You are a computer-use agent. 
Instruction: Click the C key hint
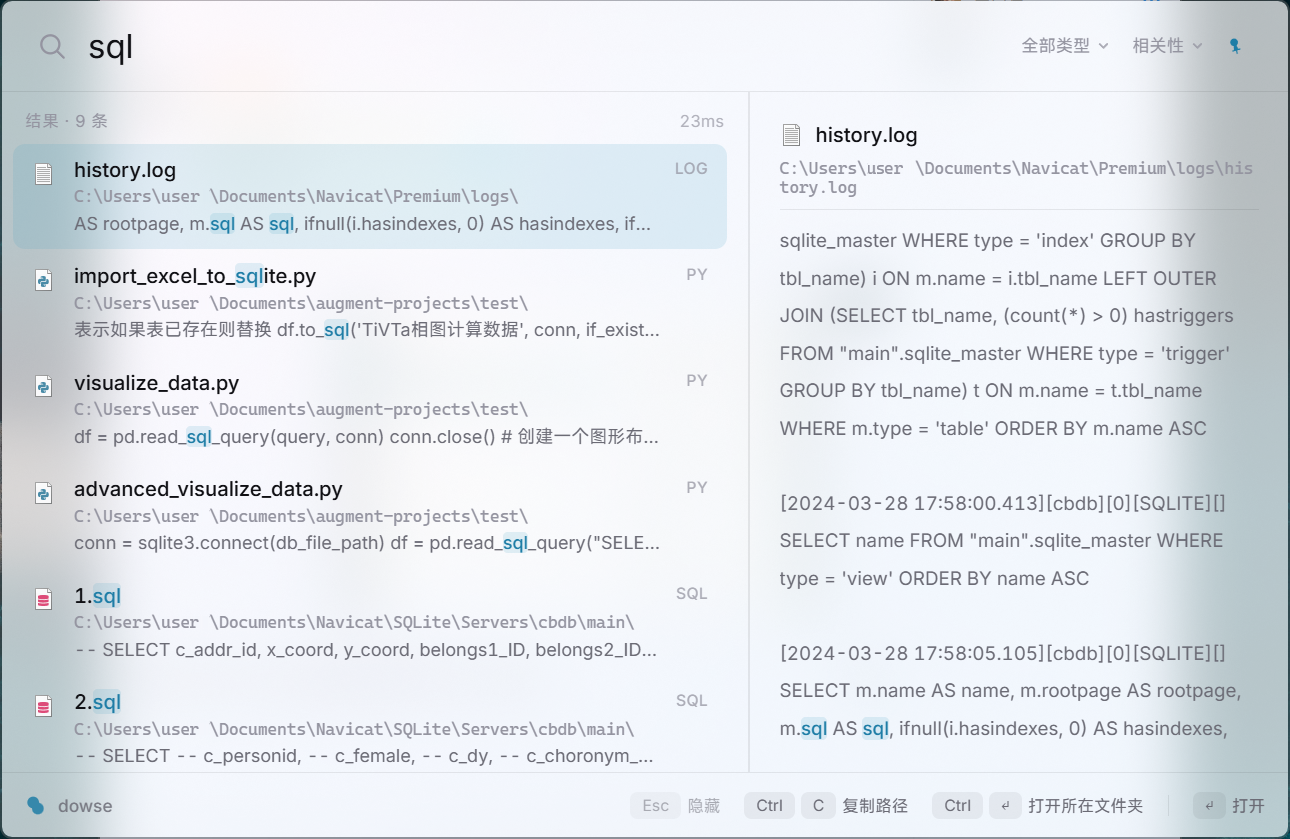[817, 806]
